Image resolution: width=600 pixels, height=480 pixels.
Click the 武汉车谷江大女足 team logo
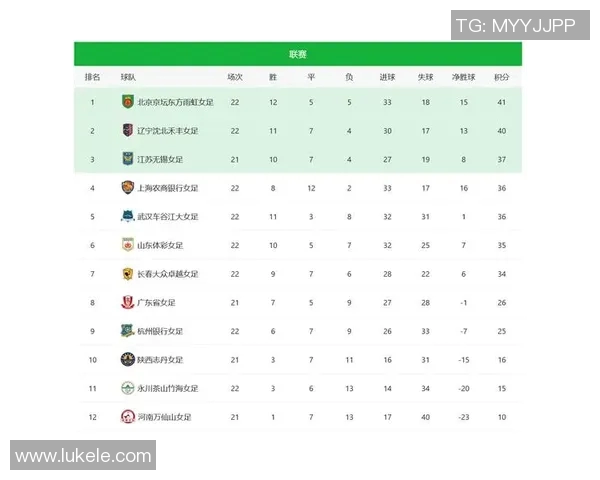point(127,216)
